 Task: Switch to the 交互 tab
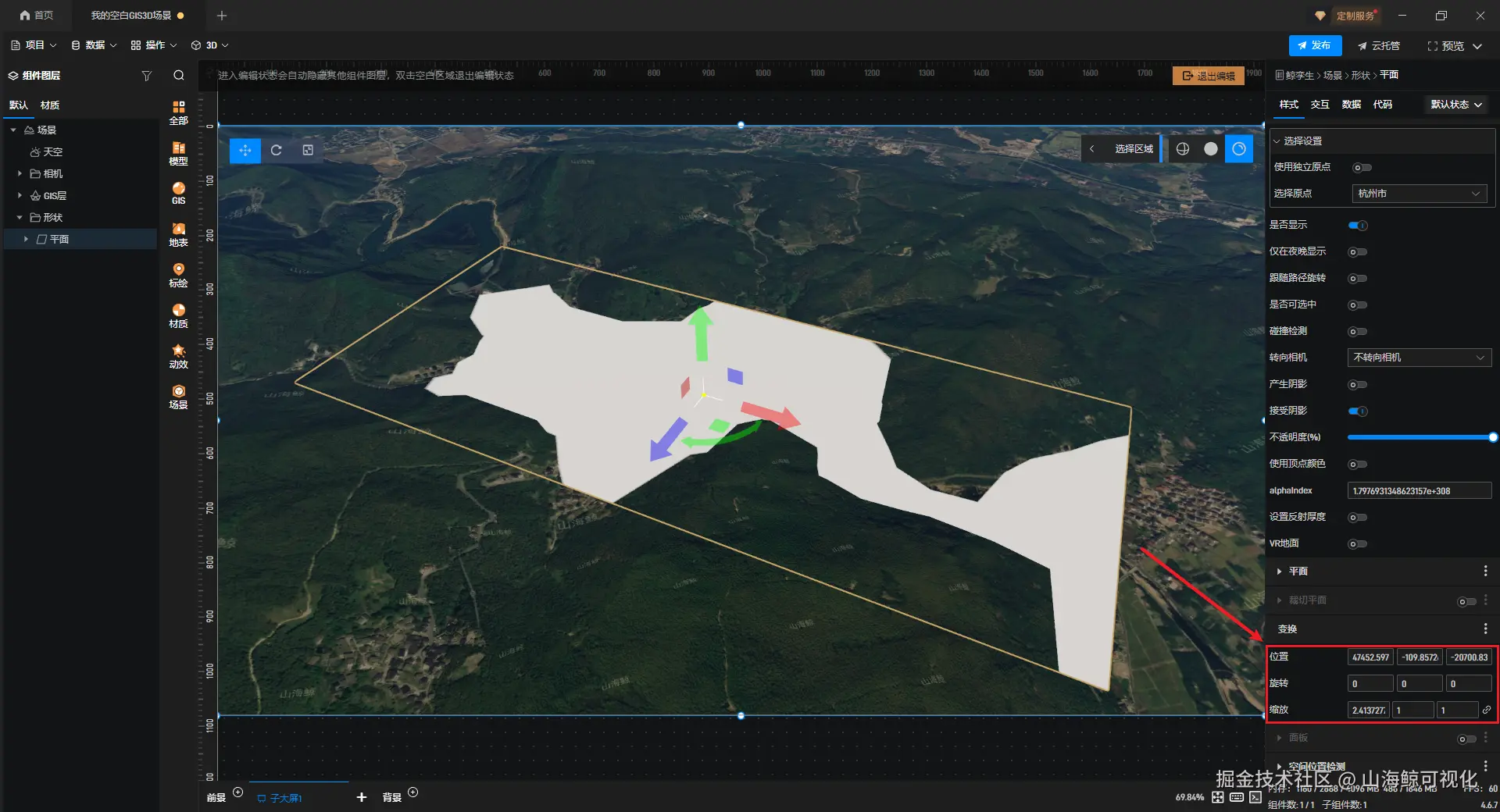[1320, 105]
